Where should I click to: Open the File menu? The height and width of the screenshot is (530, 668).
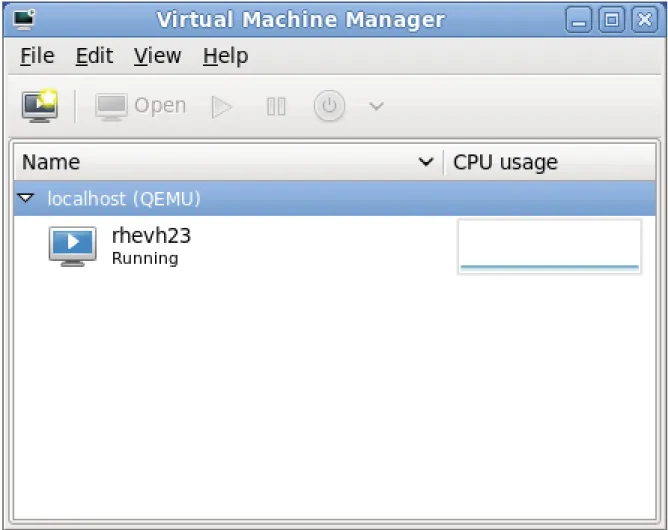pos(37,56)
